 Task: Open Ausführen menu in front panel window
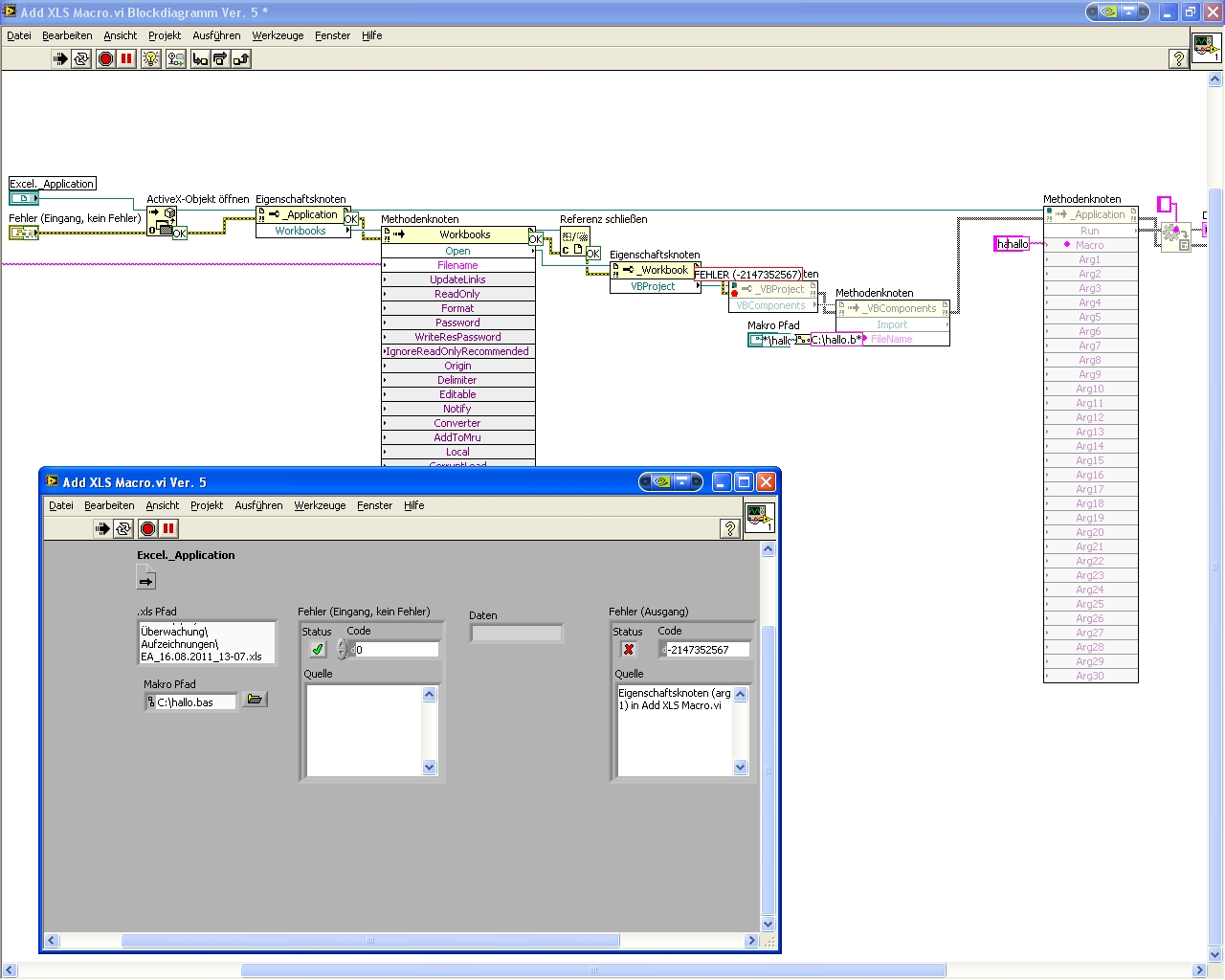point(258,505)
